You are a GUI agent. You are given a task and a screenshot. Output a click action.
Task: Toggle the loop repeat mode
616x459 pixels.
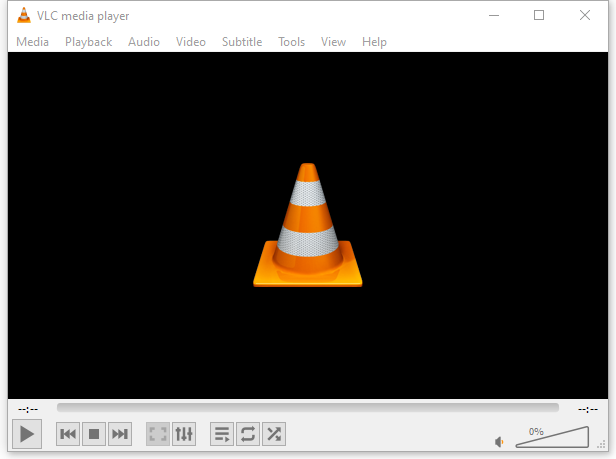pos(248,434)
